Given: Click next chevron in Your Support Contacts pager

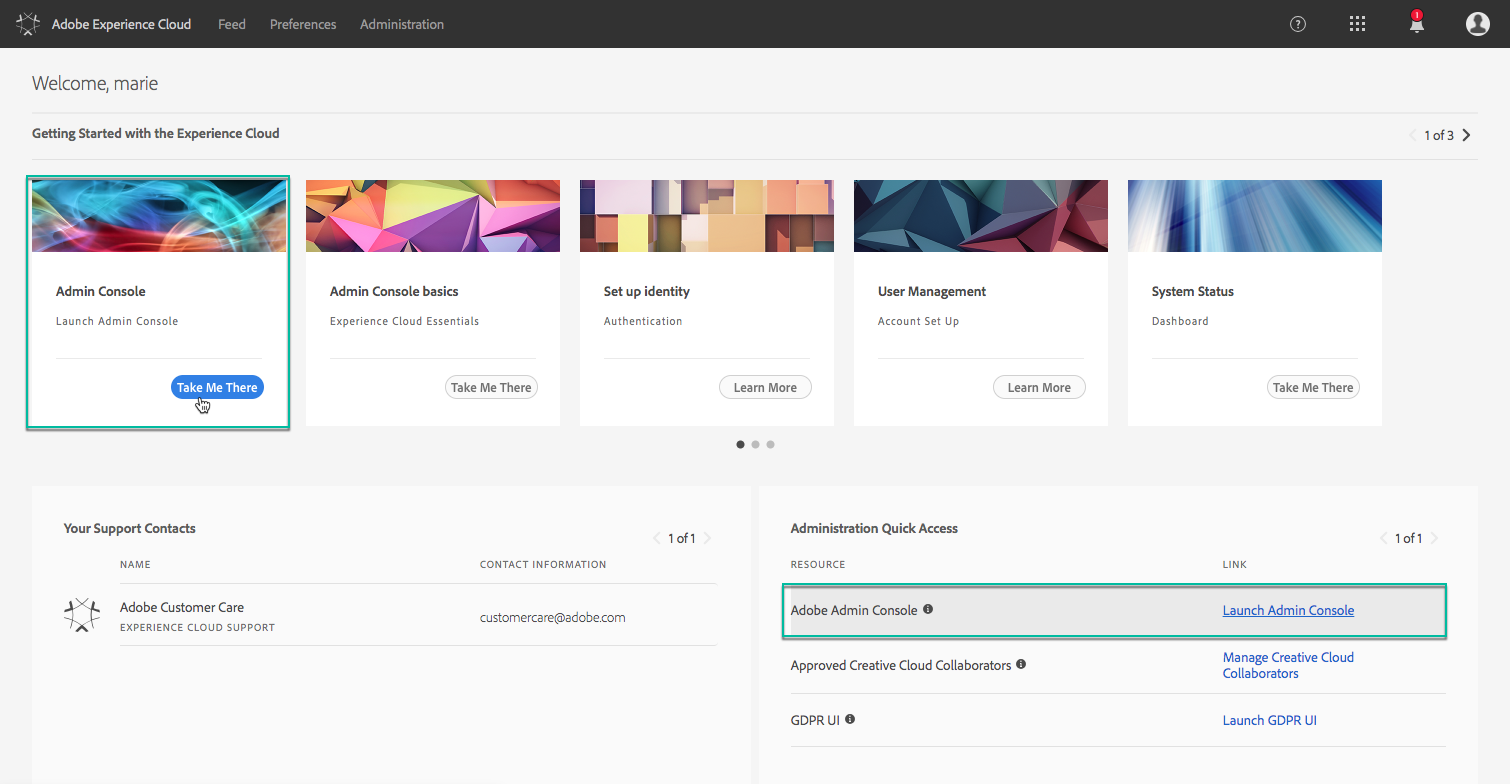Looking at the screenshot, I should pyautogui.click(x=708, y=537).
